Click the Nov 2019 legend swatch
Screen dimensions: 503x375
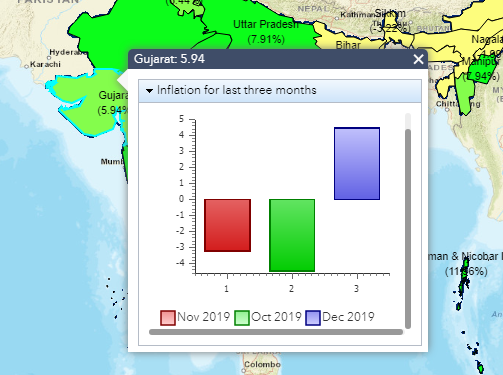168,318
